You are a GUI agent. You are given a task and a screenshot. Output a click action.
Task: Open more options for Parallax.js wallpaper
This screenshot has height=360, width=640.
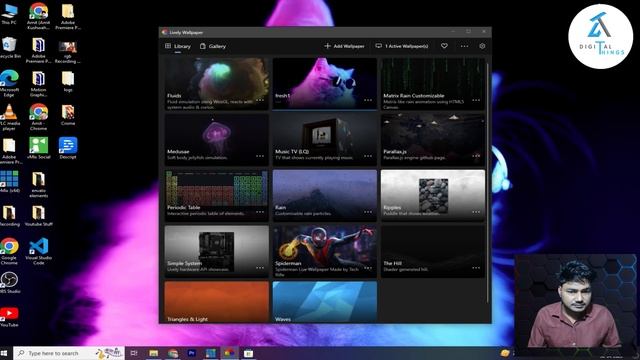pyautogui.click(x=476, y=156)
